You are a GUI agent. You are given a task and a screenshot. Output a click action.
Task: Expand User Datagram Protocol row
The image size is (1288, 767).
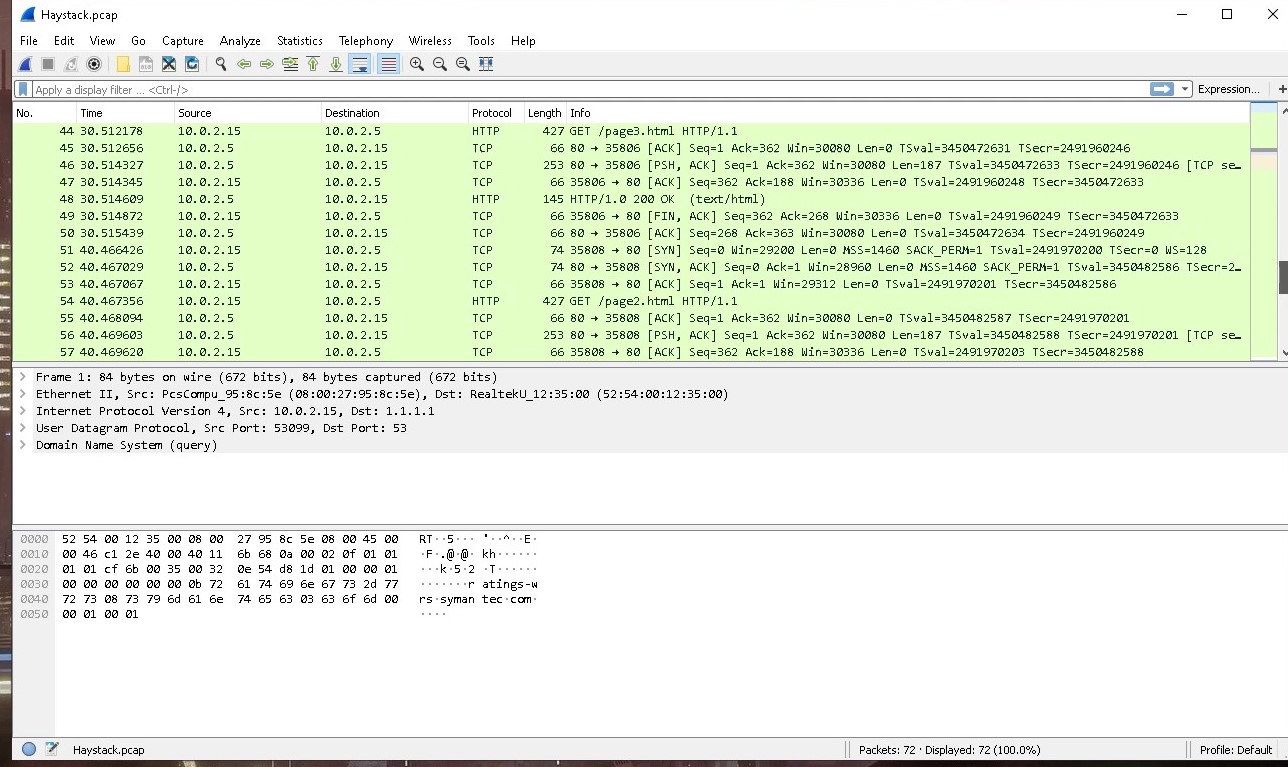pos(23,428)
